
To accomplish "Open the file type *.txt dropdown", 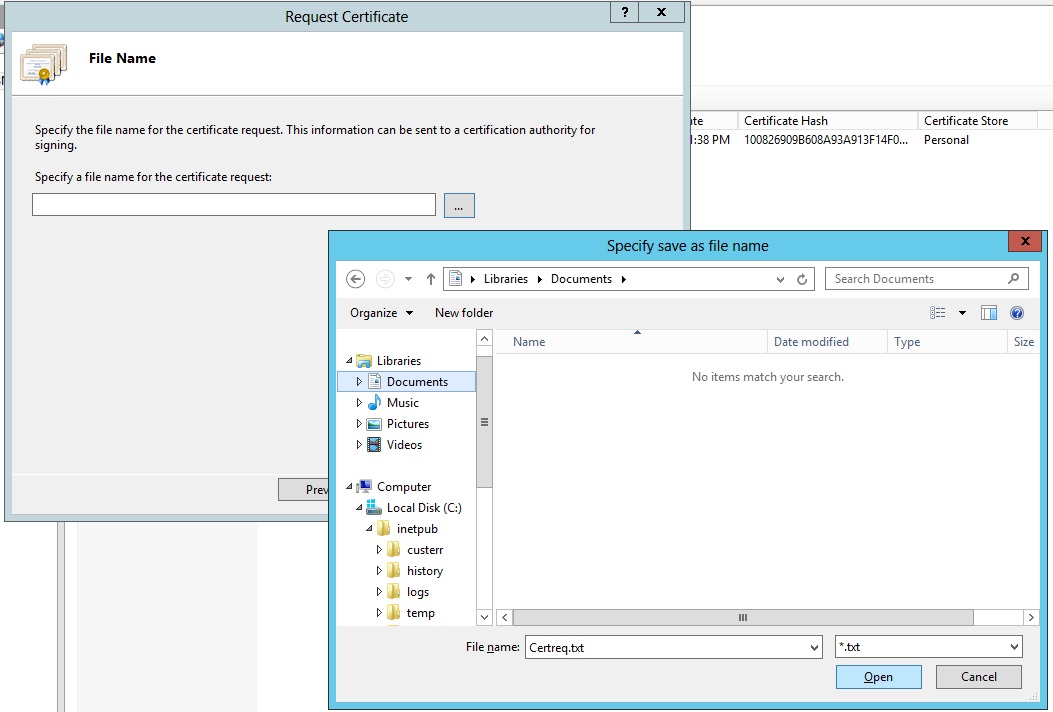I will pos(1014,648).
